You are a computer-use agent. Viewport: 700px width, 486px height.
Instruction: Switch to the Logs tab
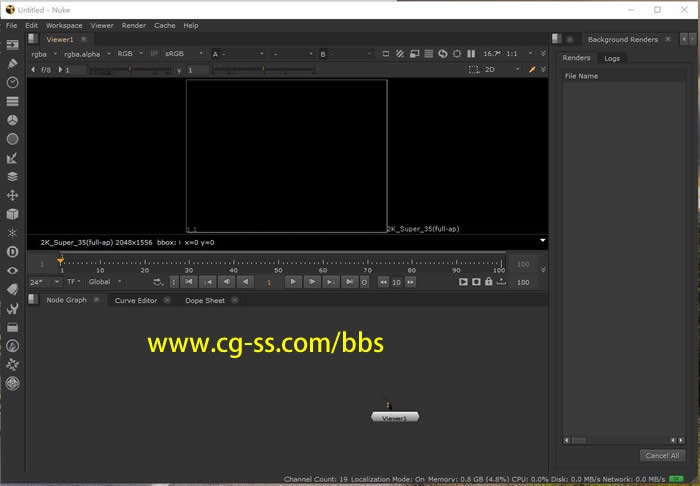[612, 58]
